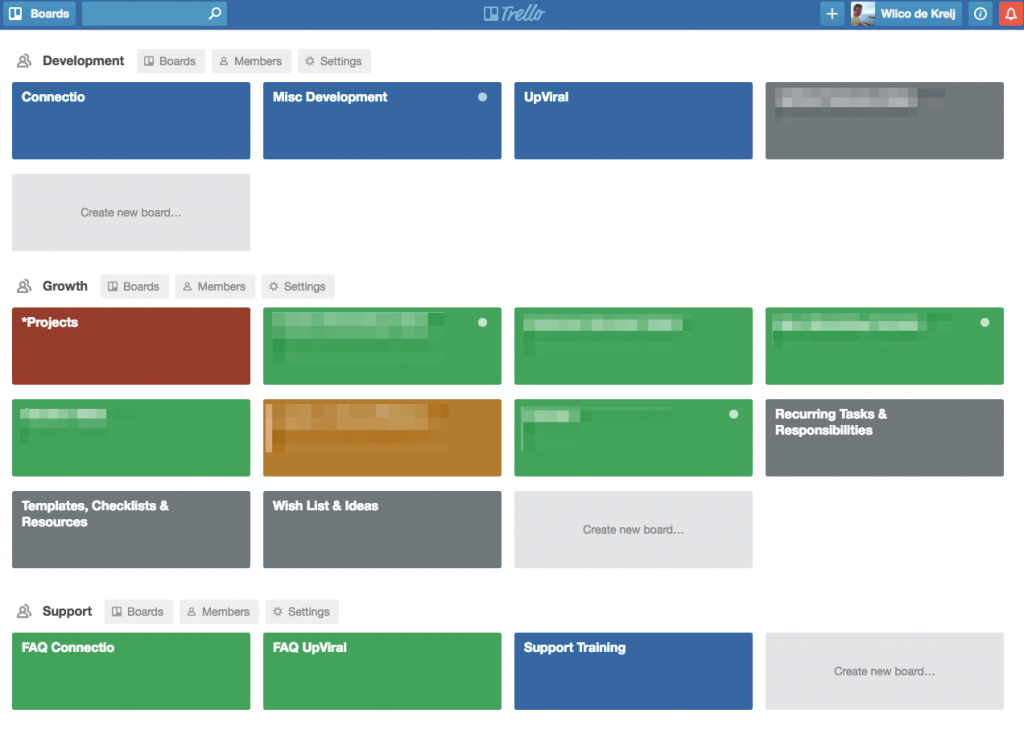Image resolution: width=1024 pixels, height=730 pixels.
Task: Open the information icon
Action: (x=980, y=14)
